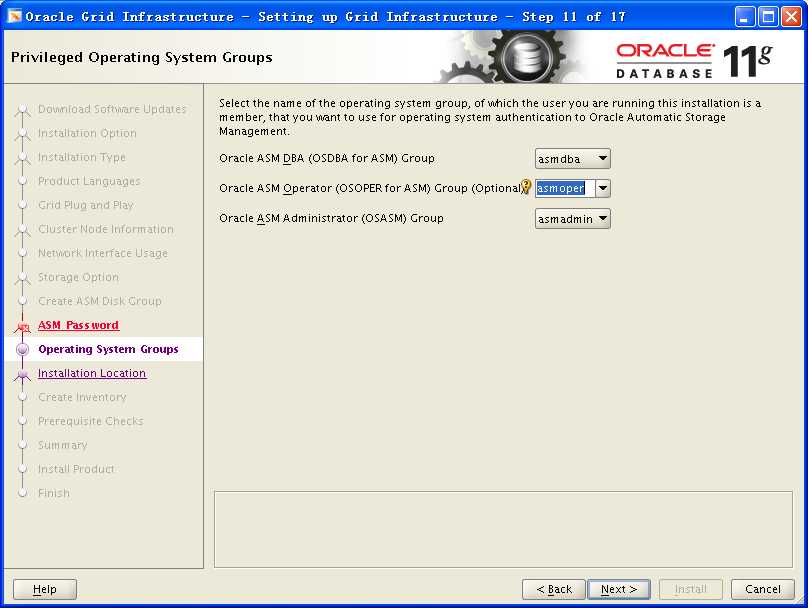Open the Oracle ASM DBA group dropdown
Viewport: 808px width, 608px height.
tap(573, 159)
